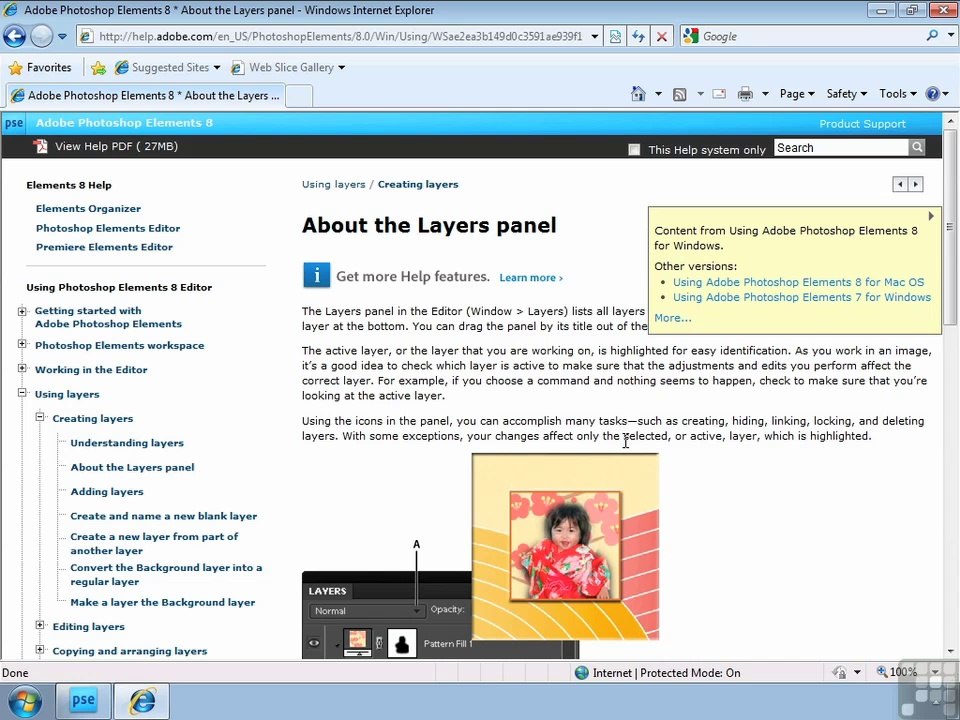The width and height of the screenshot is (960, 720).
Task: Expand the Working in the Editor node
Action: pos(22,369)
